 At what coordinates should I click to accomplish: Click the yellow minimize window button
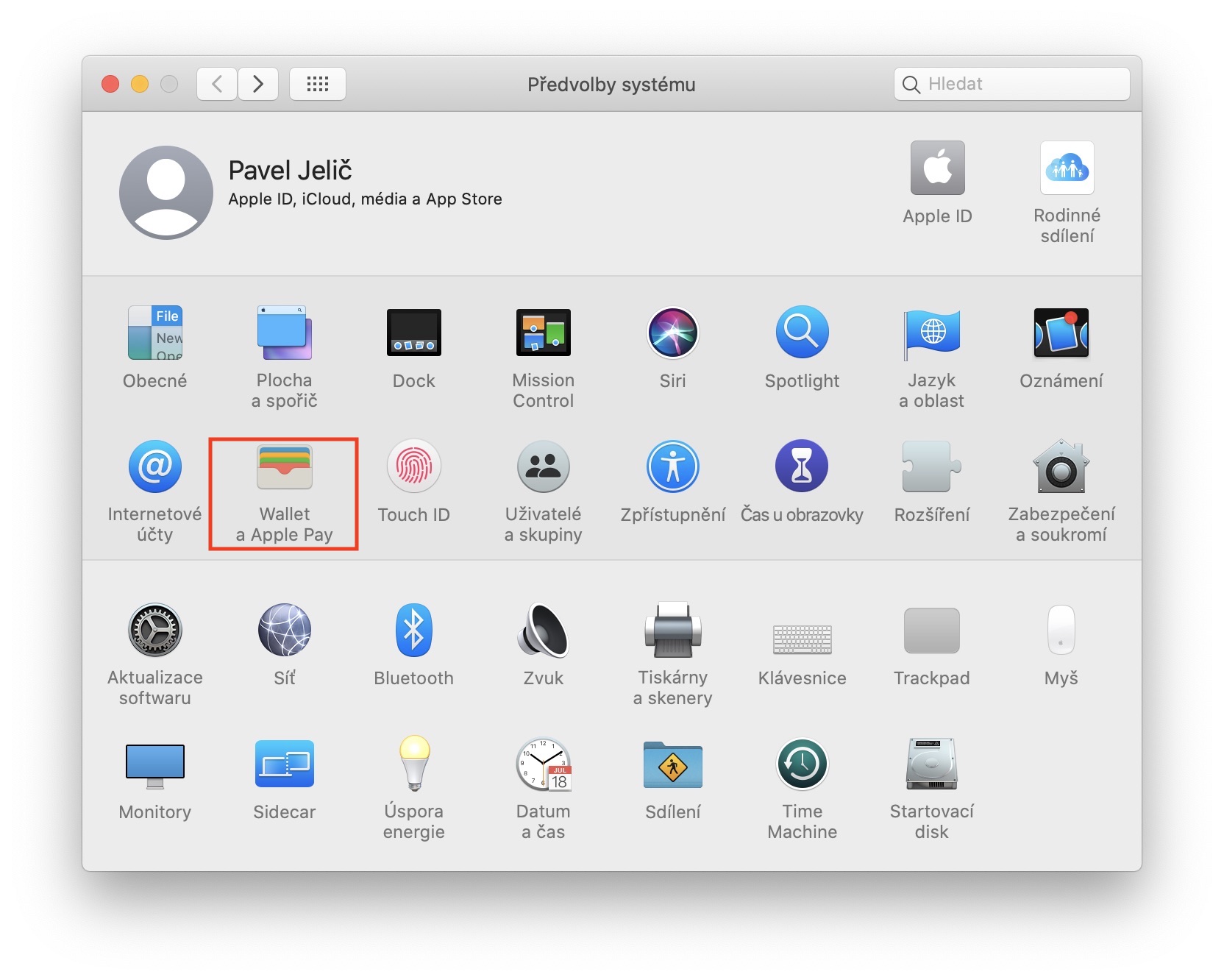[140, 84]
